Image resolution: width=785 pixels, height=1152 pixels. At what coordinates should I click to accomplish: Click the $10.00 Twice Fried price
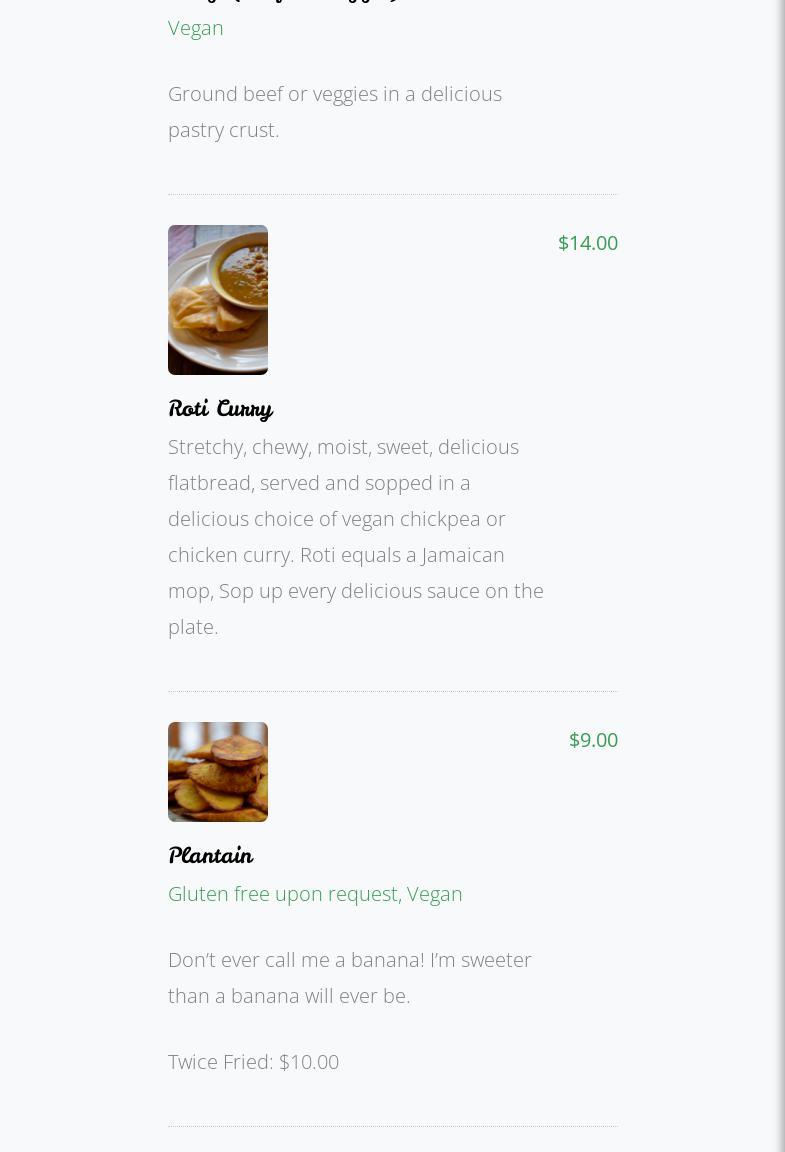coord(309,1061)
